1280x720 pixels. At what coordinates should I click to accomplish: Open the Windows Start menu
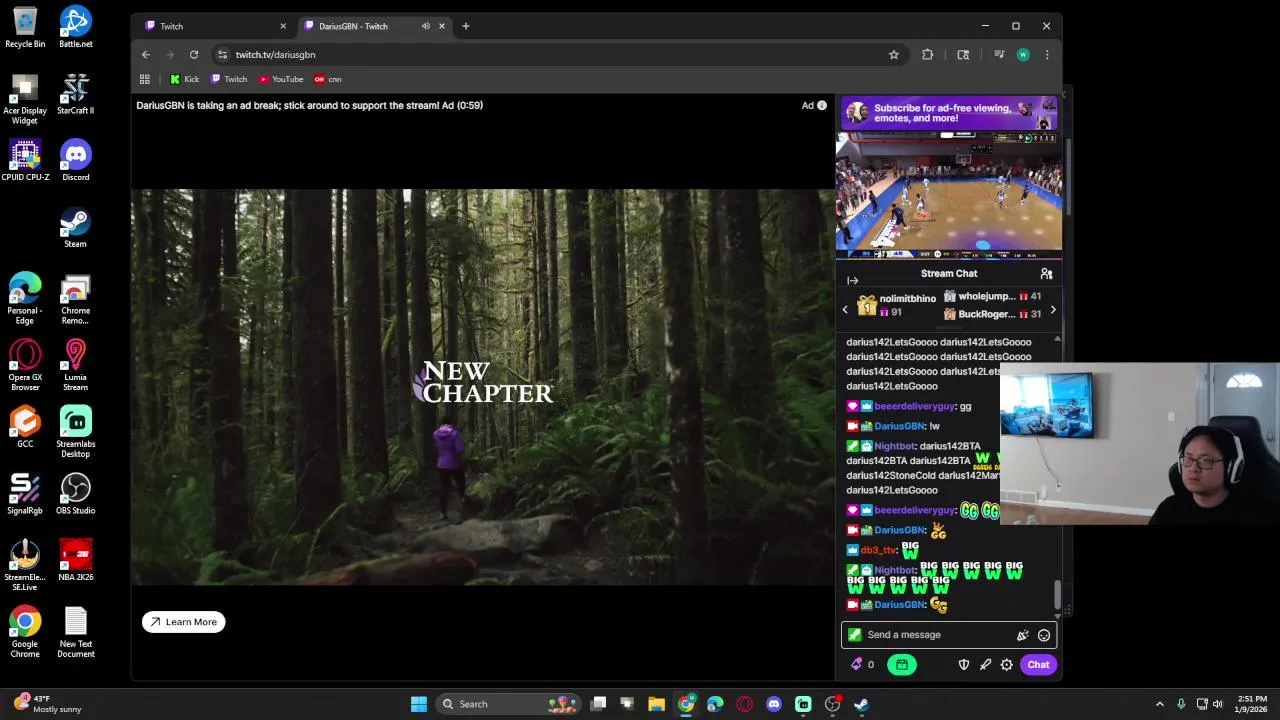[419, 704]
